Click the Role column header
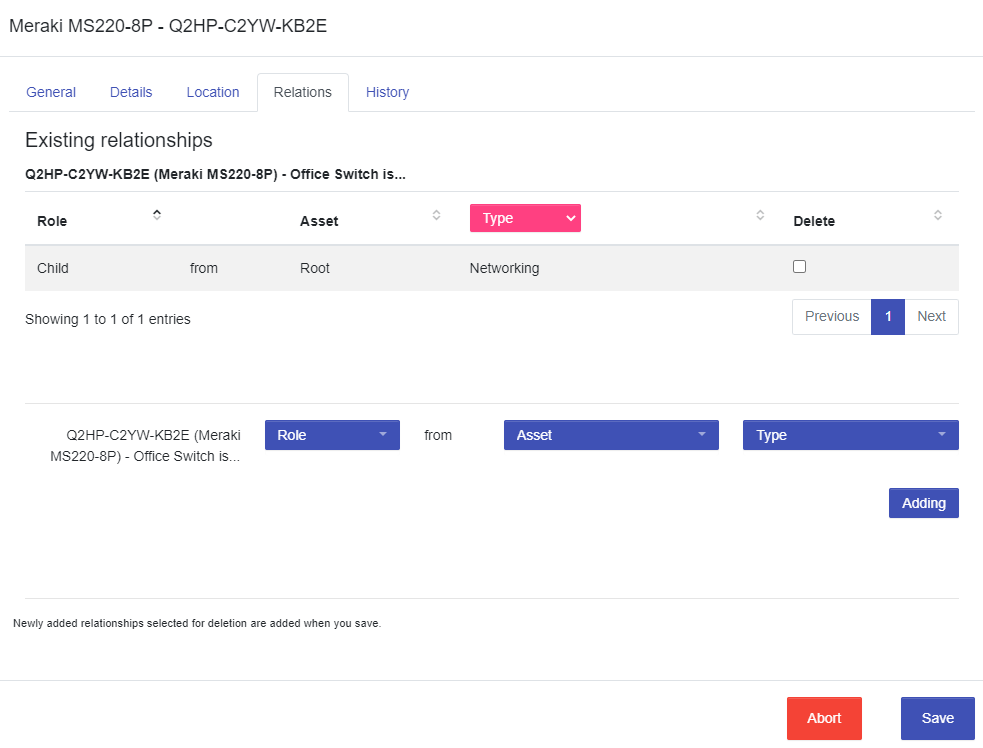The height and width of the screenshot is (748, 983). pos(52,221)
